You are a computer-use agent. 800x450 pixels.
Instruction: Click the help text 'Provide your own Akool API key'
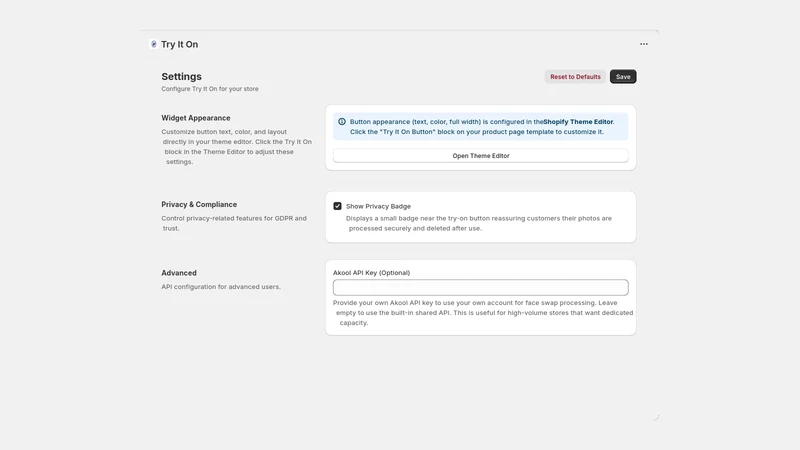coord(483,313)
